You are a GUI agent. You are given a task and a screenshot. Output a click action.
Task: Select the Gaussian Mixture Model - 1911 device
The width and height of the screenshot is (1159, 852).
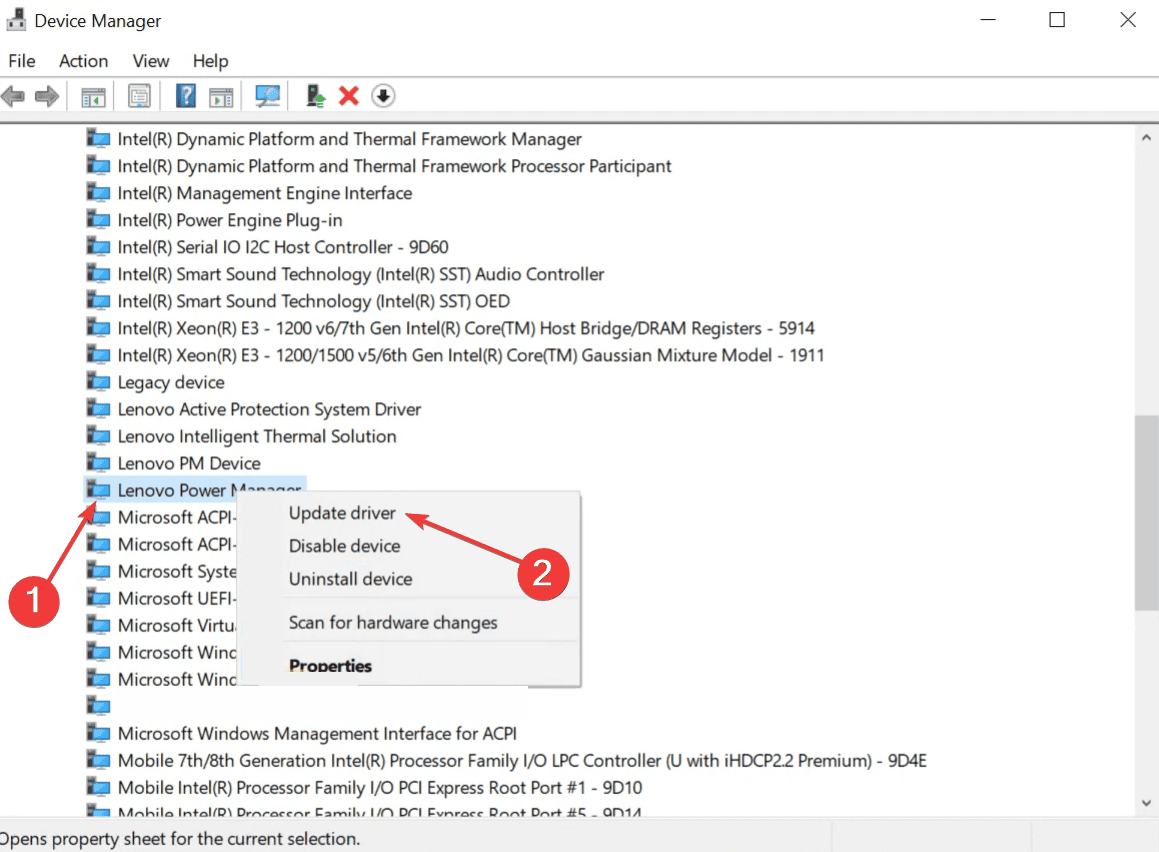(470, 355)
